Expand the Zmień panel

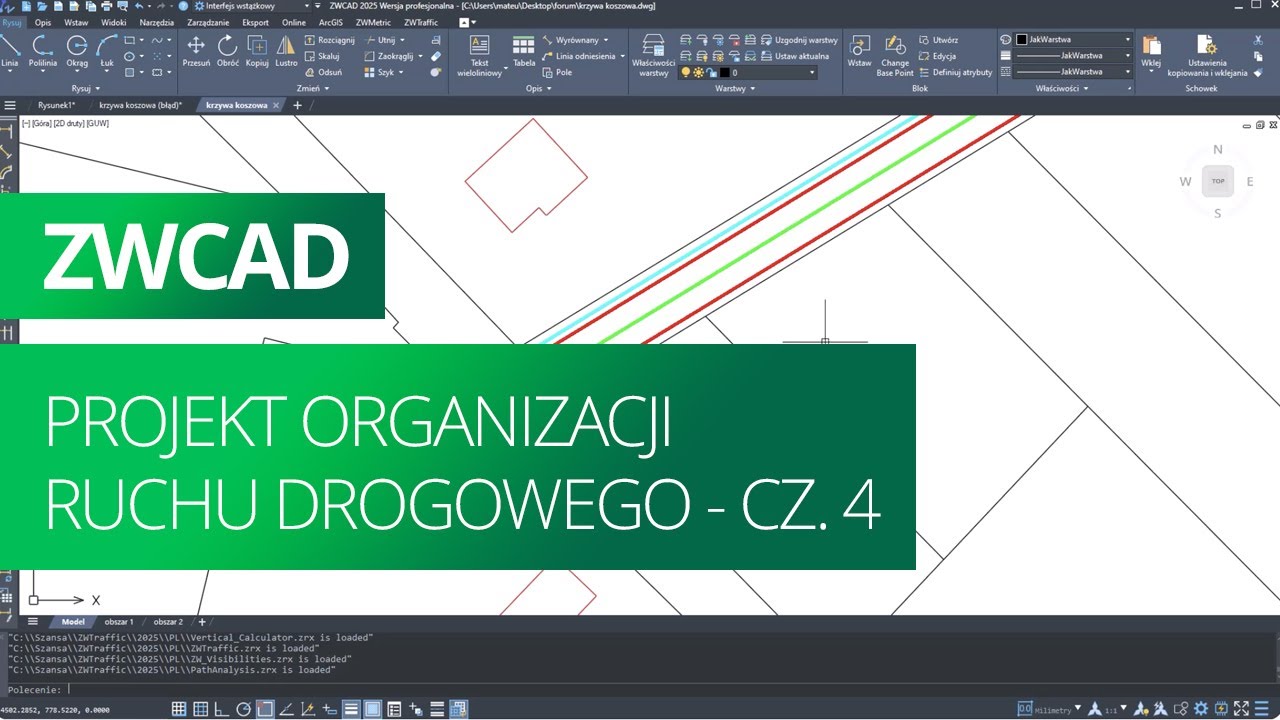[313, 88]
